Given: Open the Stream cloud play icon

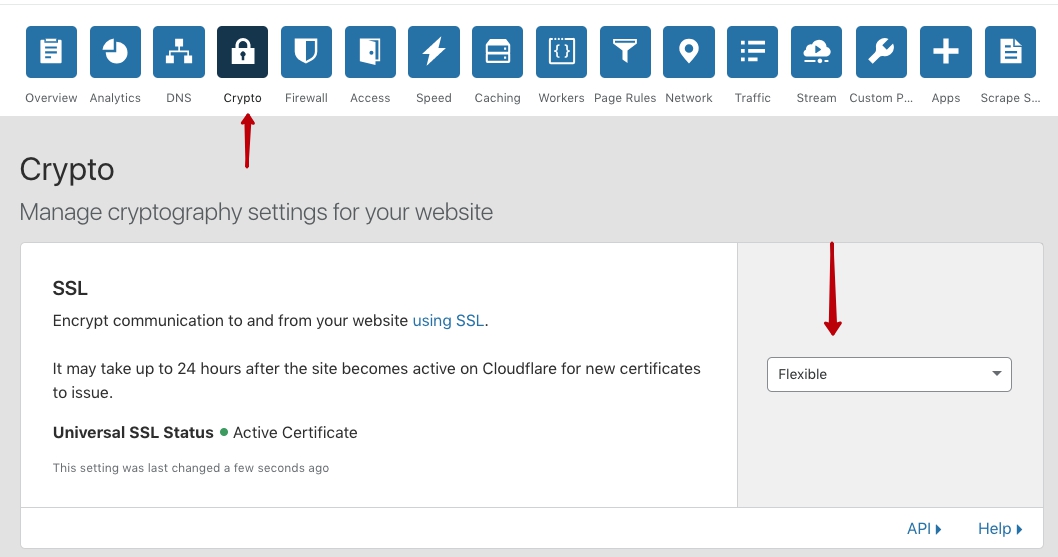Looking at the screenshot, I should (816, 52).
